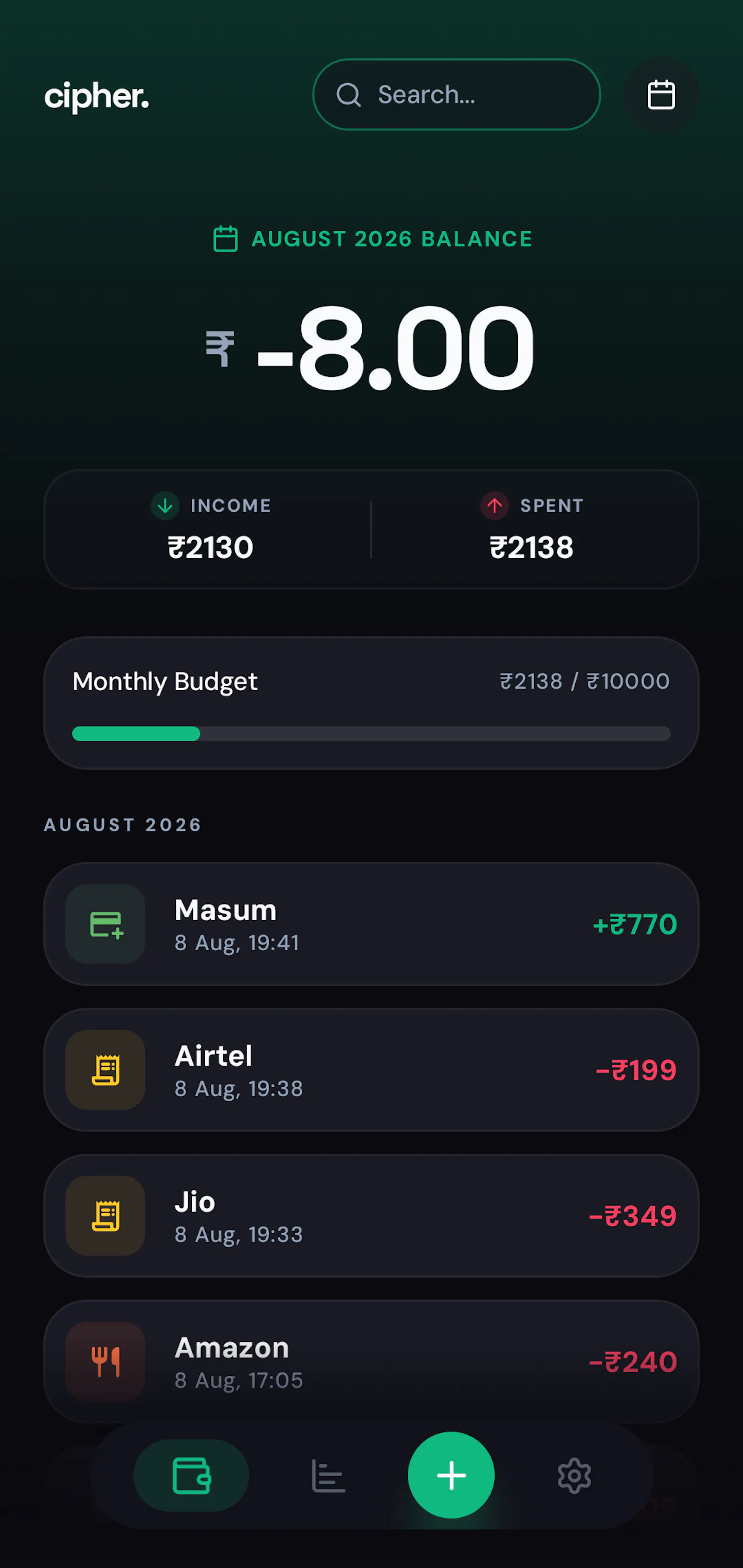The width and height of the screenshot is (743, 1568).
Task: Focus the Search input field
Action: pos(456,95)
